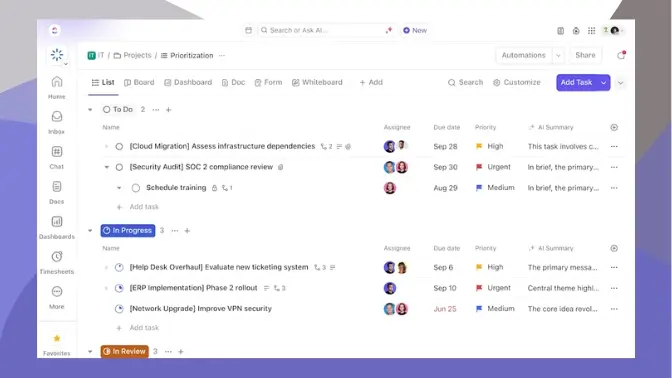
Task: Expand the Automations dropdown arrow
Action: [558, 55]
